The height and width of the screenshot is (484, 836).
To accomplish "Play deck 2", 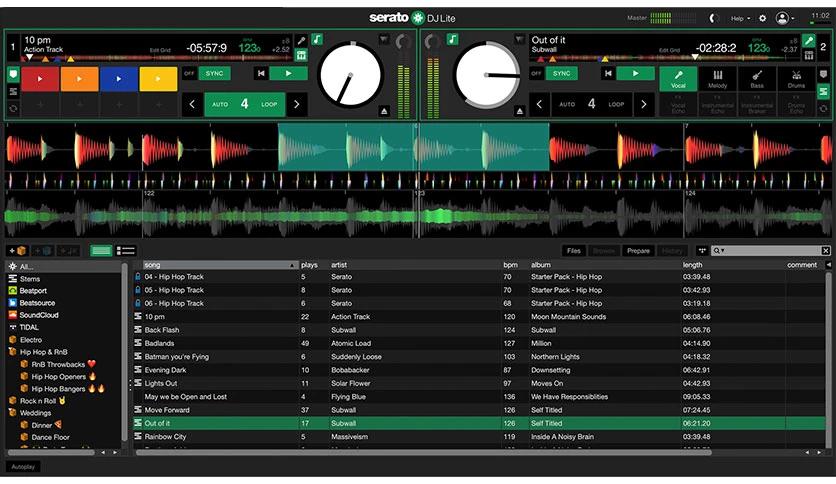I will (636, 74).
